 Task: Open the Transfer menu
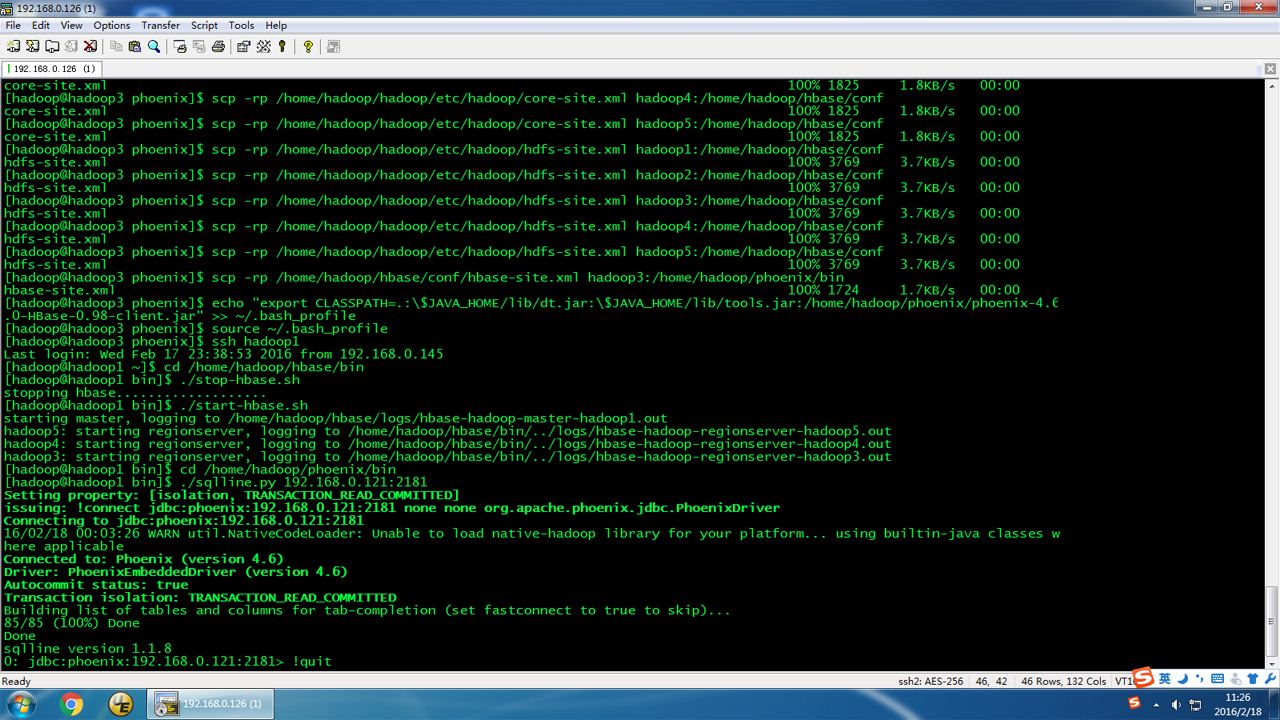point(161,25)
